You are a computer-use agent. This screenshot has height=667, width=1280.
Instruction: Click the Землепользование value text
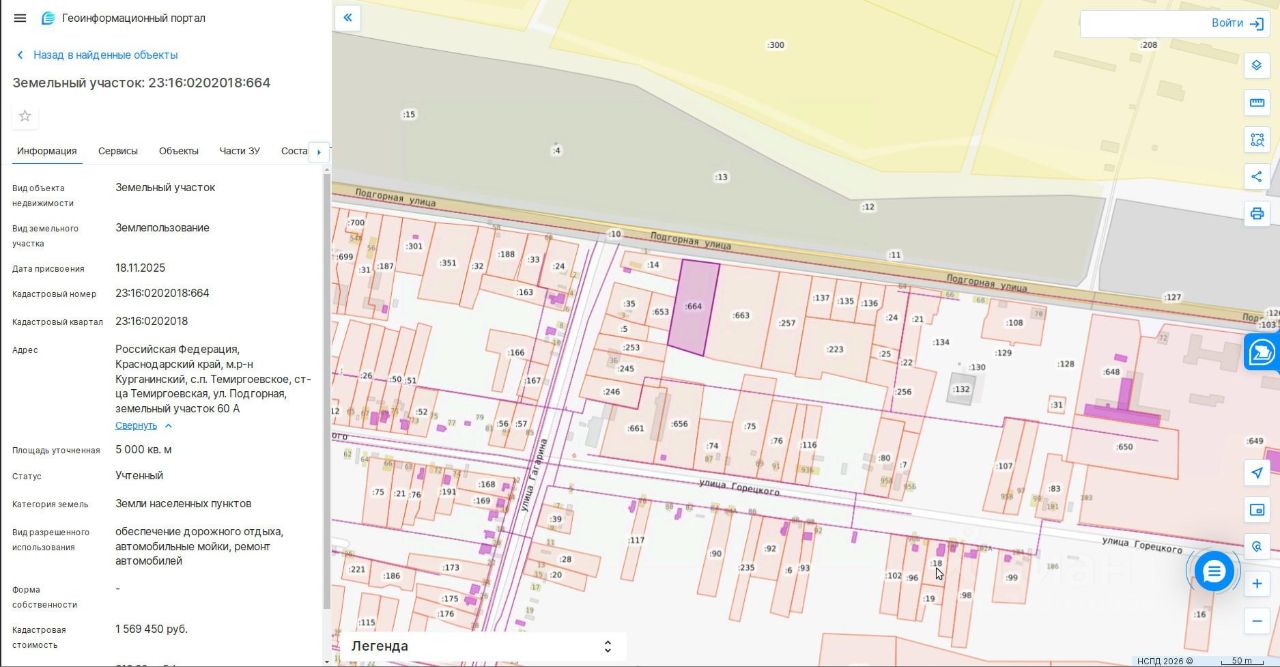pyautogui.click(x=162, y=227)
